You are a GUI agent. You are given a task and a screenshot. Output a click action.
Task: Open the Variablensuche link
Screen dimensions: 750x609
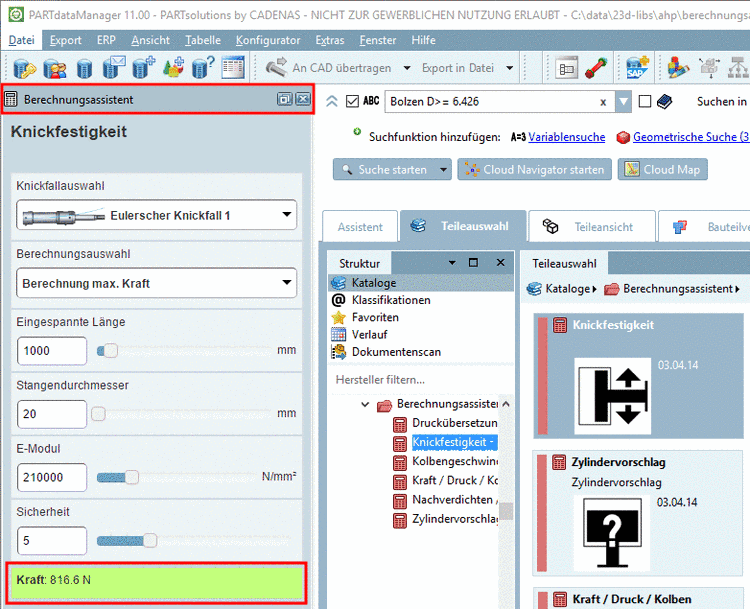point(566,137)
